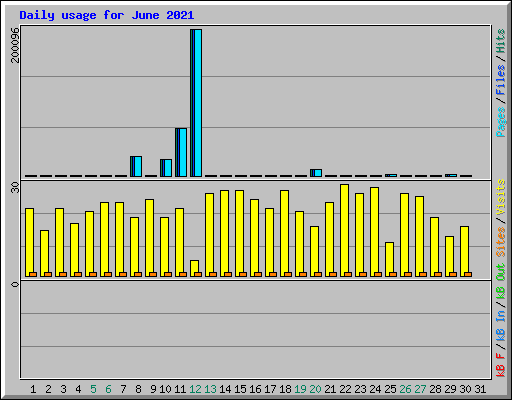Click the yellow visits bar for day 24
This screenshot has width=512, height=400.
tap(374, 232)
